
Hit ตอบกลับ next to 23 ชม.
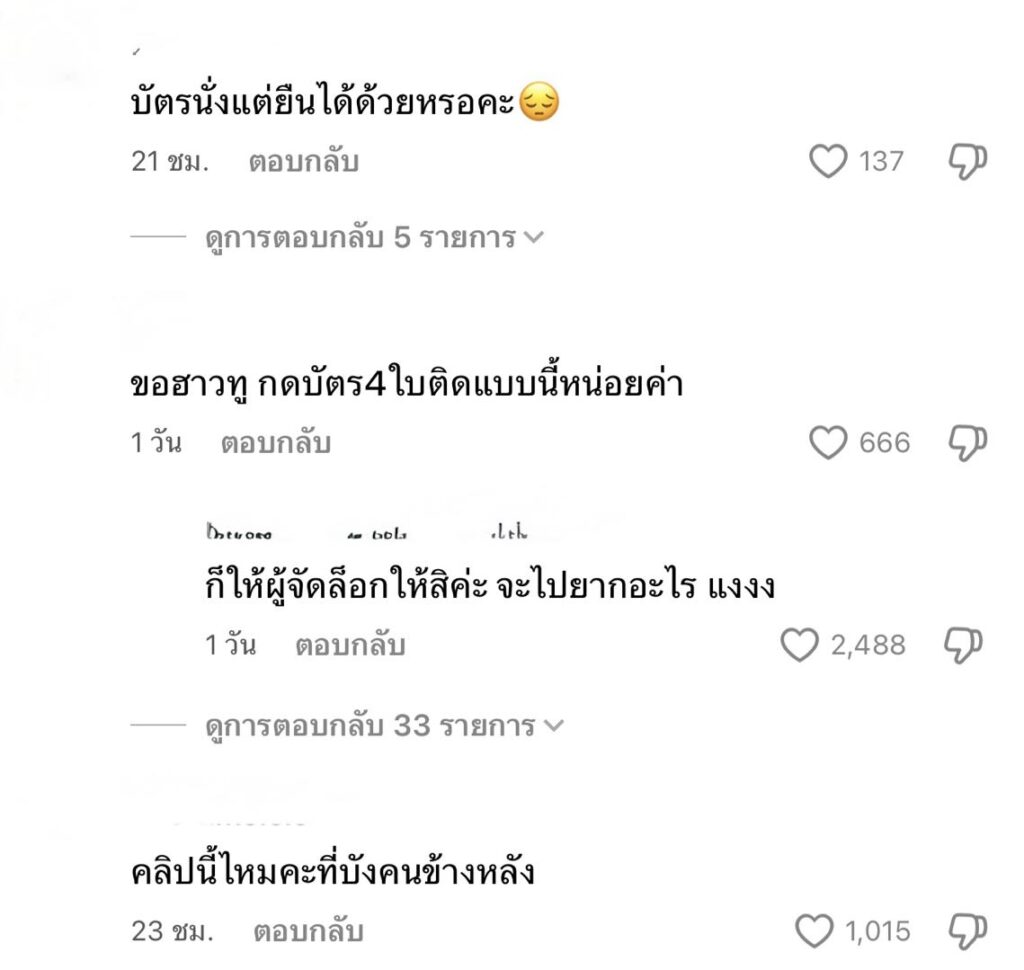pyautogui.click(x=308, y=932)
